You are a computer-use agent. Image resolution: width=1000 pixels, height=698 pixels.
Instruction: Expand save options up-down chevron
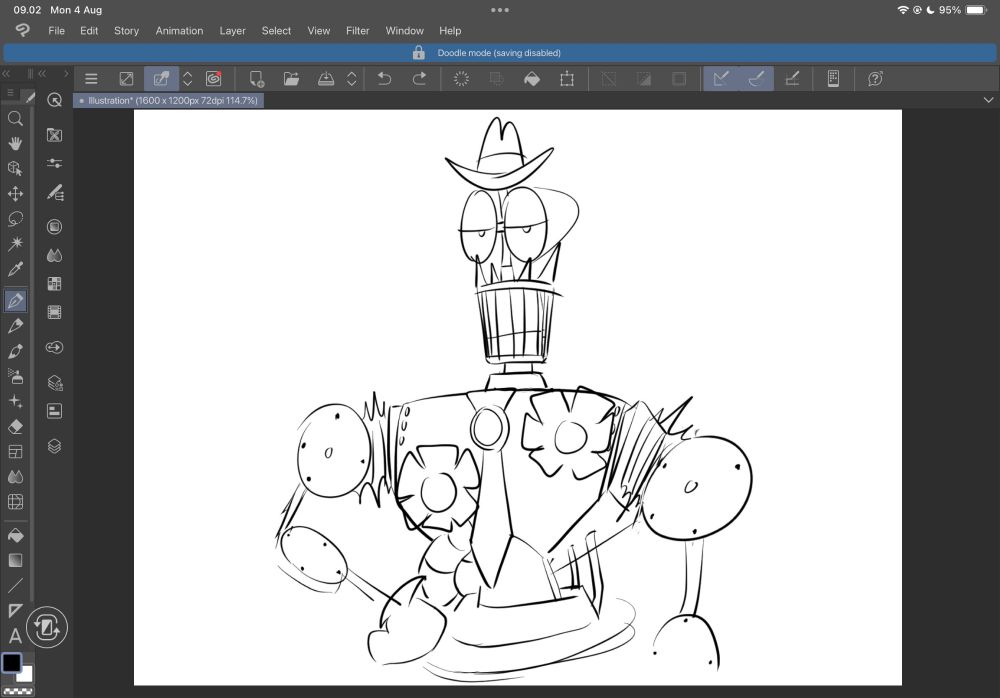point(351,78)
